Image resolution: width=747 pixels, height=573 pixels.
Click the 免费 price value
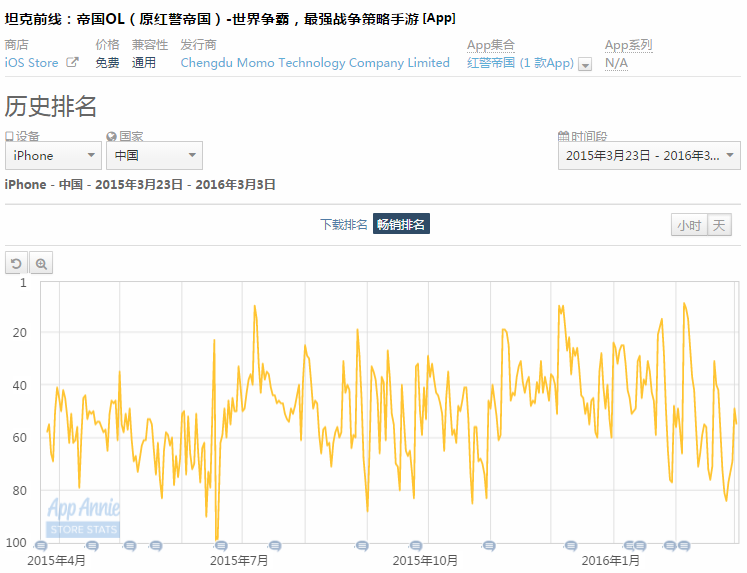(107, 62)
